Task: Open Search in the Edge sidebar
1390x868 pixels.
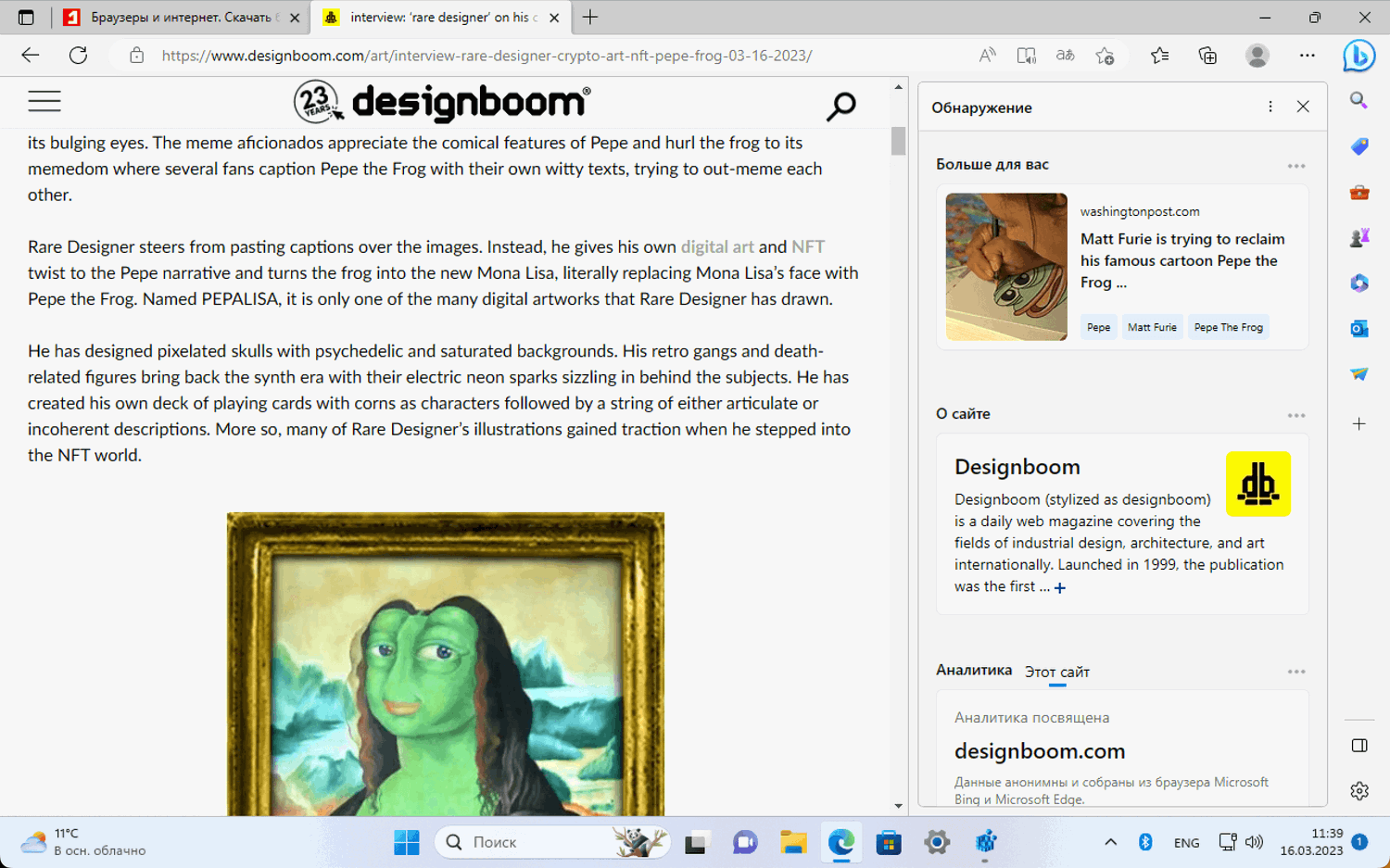Action: 1358,100
